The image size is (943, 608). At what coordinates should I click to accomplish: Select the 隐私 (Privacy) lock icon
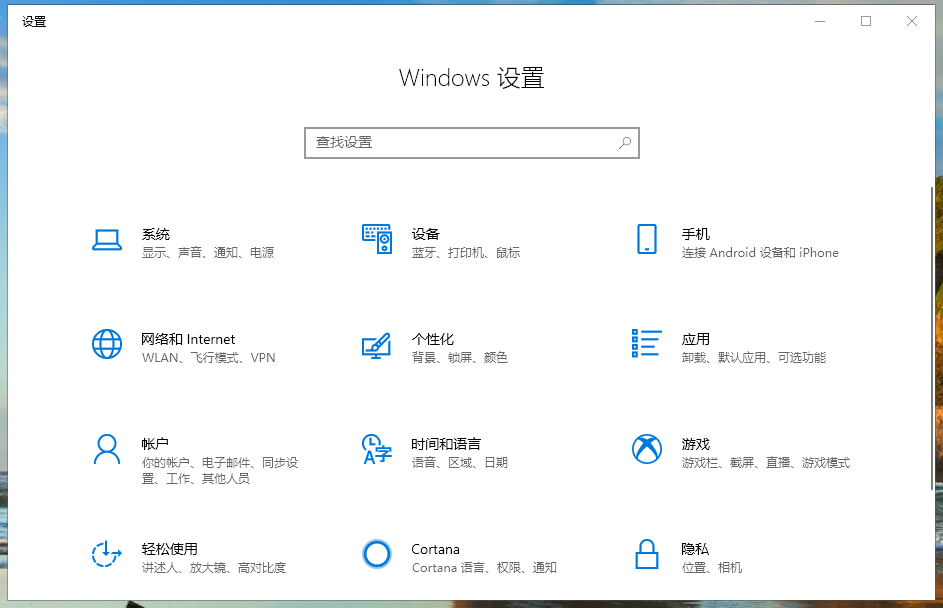[x=646, y=555]
